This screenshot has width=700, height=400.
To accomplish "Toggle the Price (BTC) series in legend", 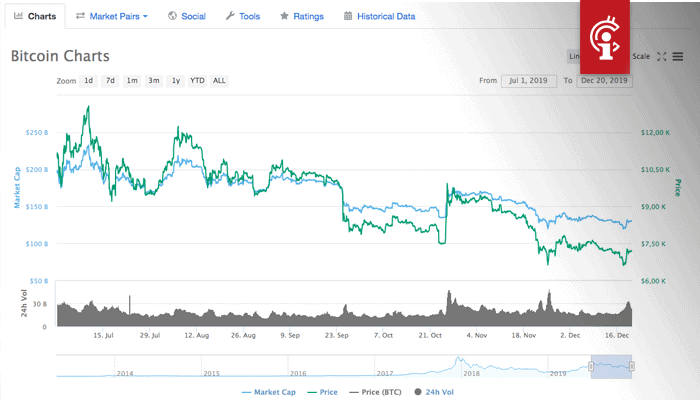I will (375, 392).
